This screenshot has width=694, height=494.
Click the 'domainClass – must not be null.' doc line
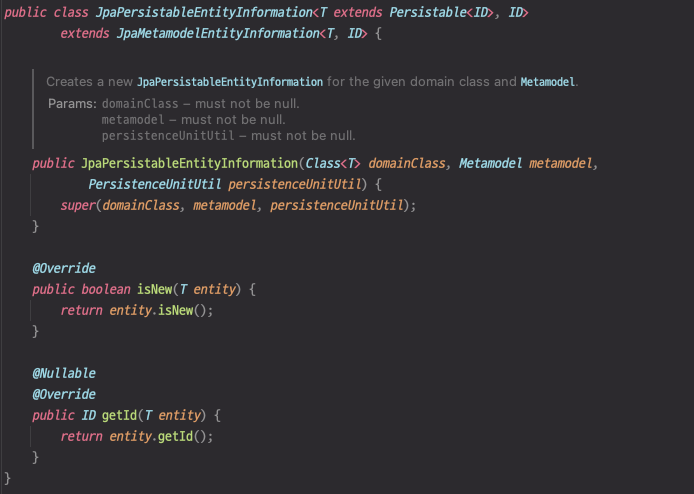[200, 104]
